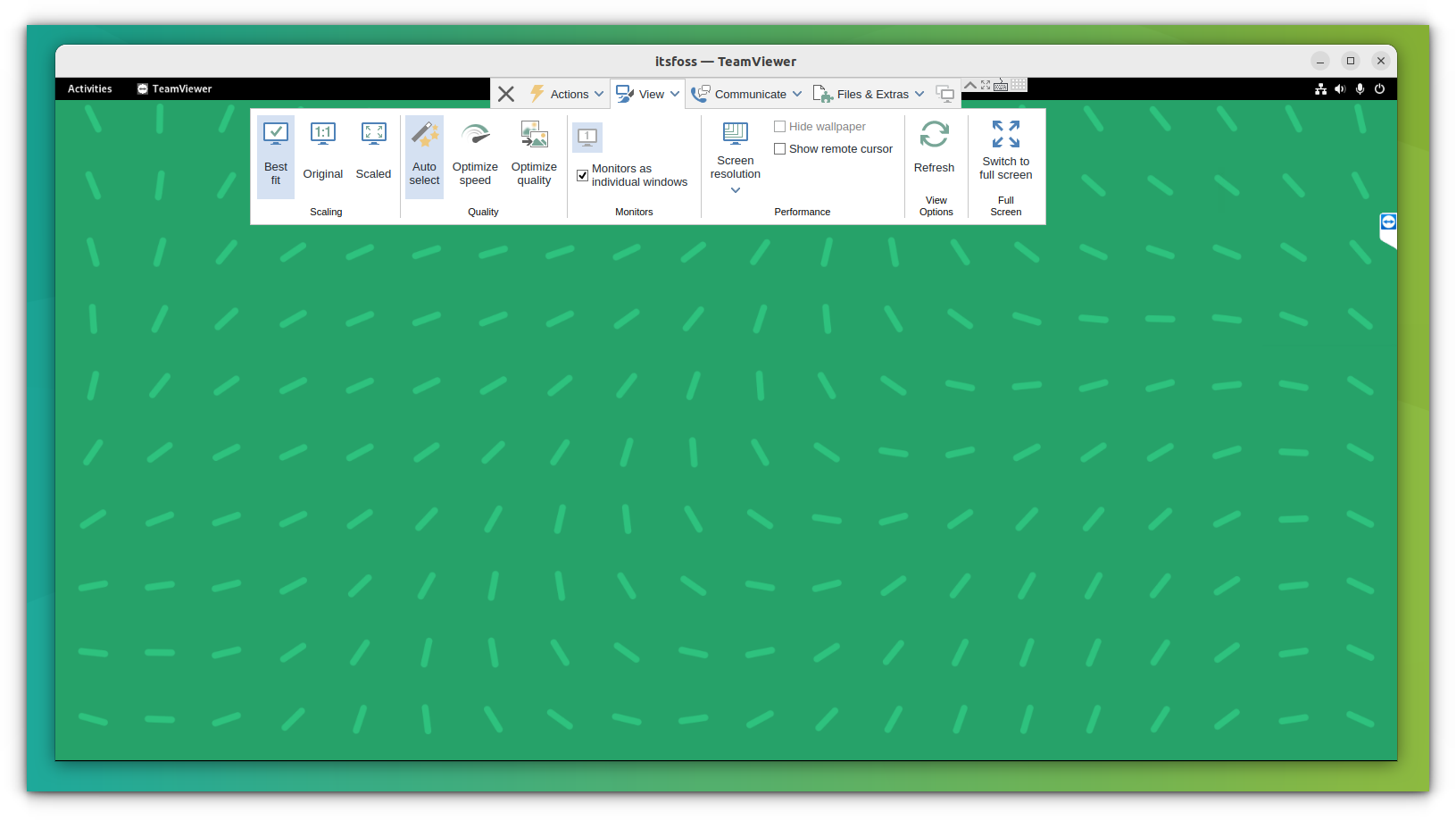Click the Refresh icon

[935, 135]
